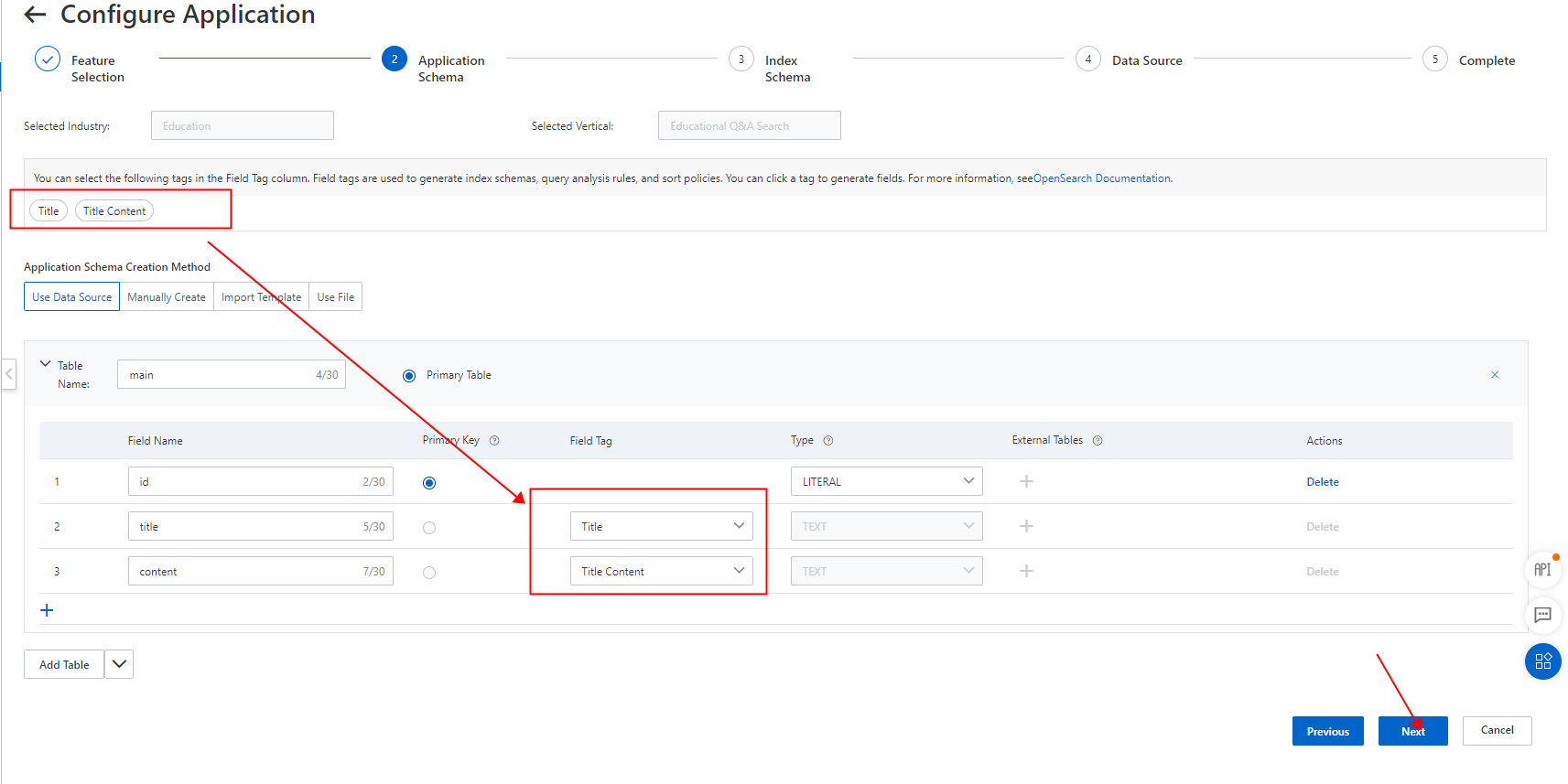Switch to the Import Template tab
The height and width of the screenshot is (784, 1568).
pyautogui.click(x=262, y=296)
